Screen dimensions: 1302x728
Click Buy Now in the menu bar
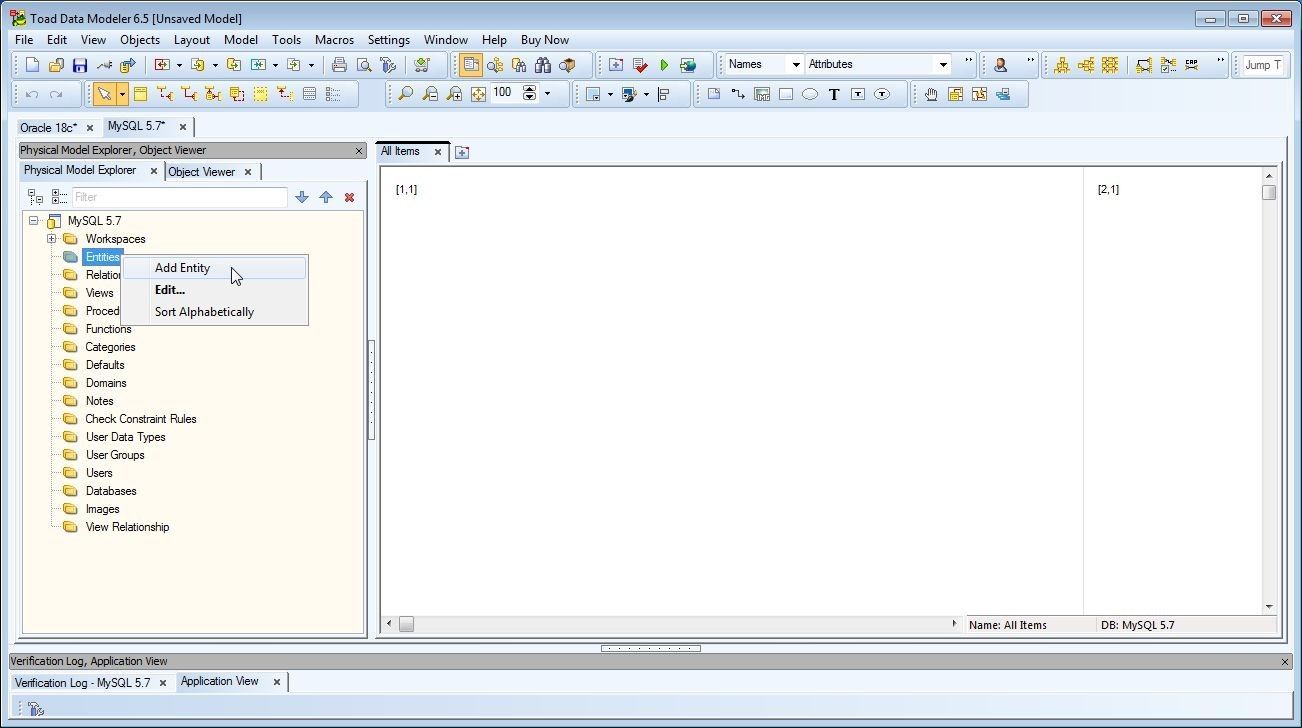point(545,40)
